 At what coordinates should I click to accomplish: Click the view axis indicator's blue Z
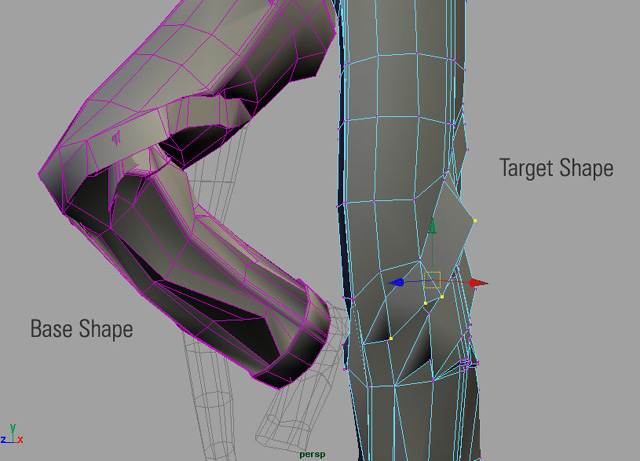coord(3,440)
